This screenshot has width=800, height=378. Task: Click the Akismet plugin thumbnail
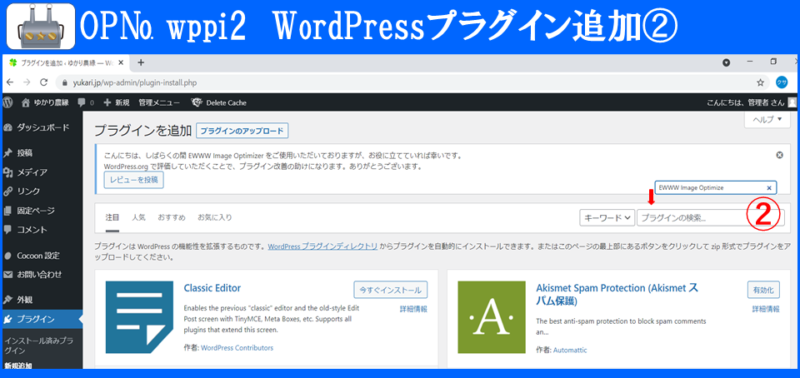pyautogui.click(x=491, y=317)
